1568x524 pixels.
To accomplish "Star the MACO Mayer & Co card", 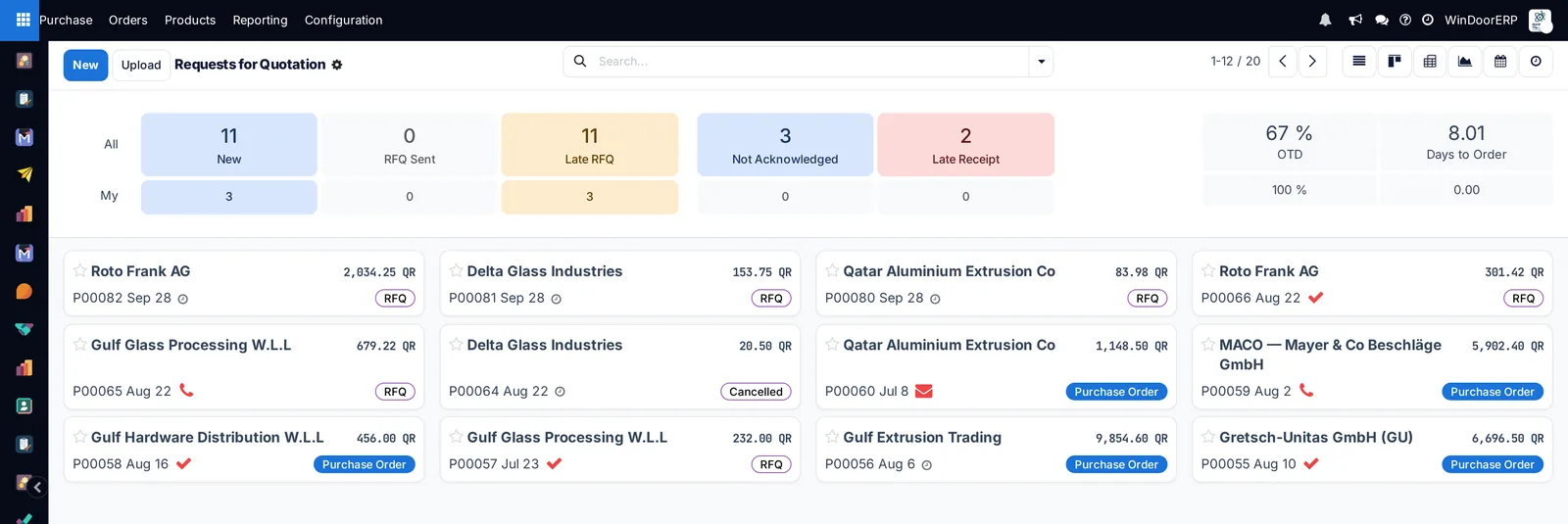I will [1208, 344].
